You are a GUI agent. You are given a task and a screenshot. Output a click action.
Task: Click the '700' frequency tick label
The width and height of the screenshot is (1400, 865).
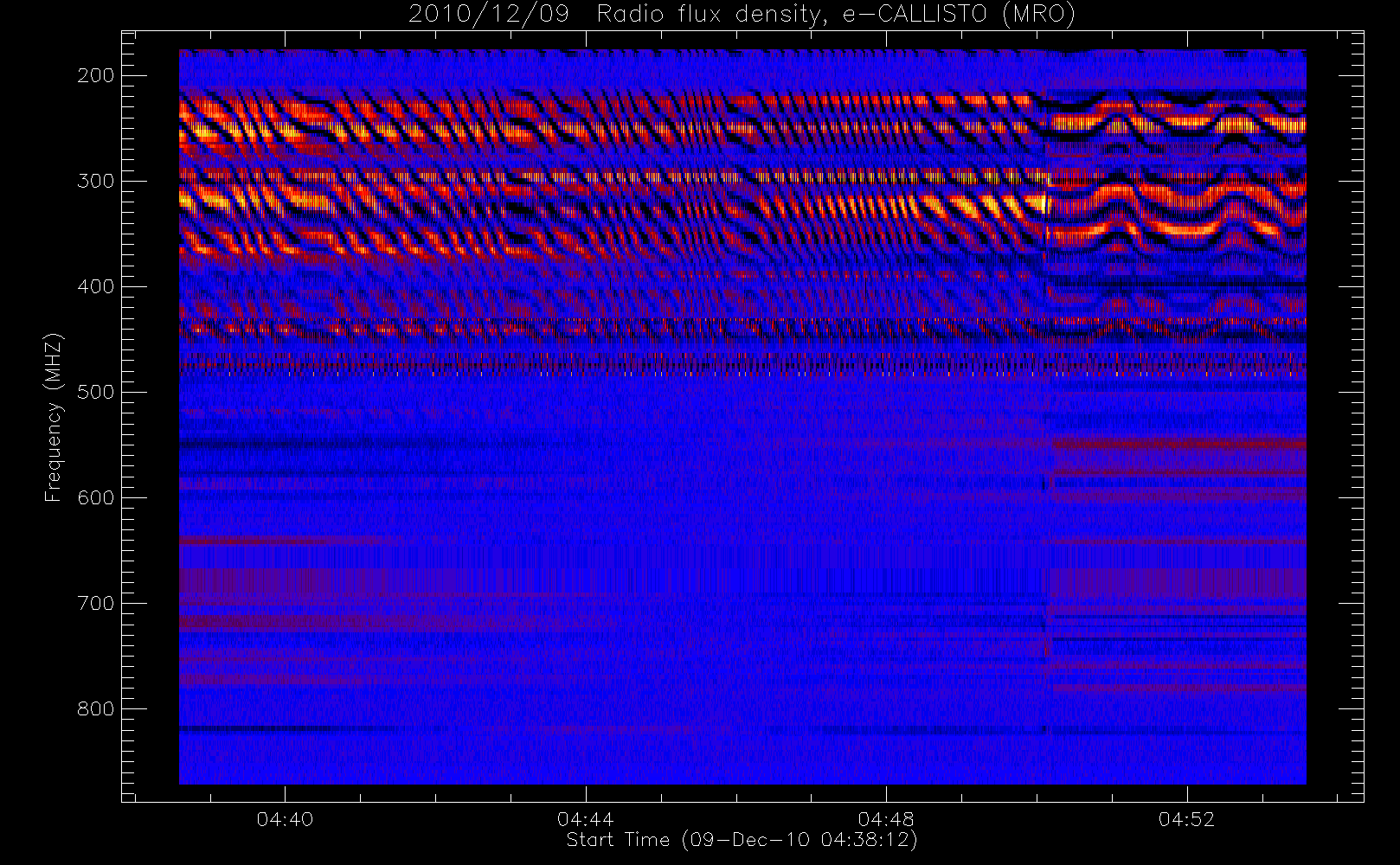[96, 603]
